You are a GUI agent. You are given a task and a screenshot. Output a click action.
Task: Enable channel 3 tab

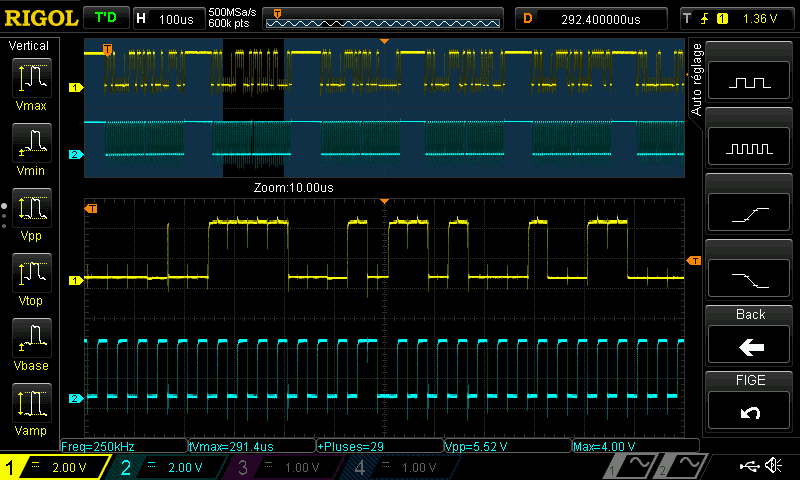click(286, 467)
